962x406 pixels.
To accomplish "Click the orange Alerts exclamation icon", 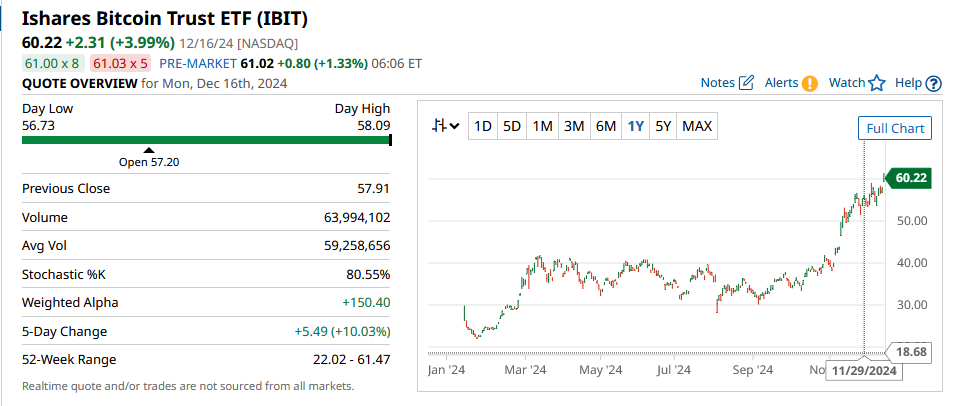I will coord(810,83).
